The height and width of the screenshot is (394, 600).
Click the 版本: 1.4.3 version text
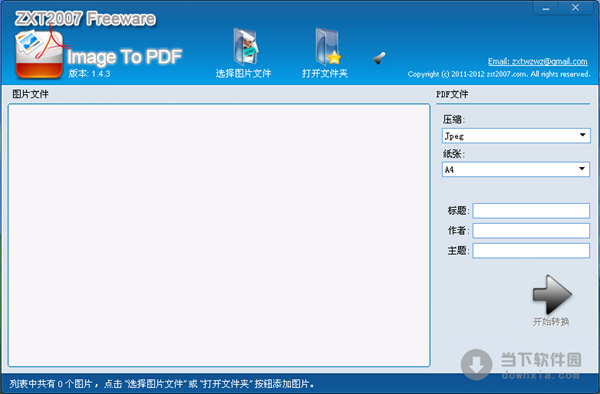tap(90, 73)
